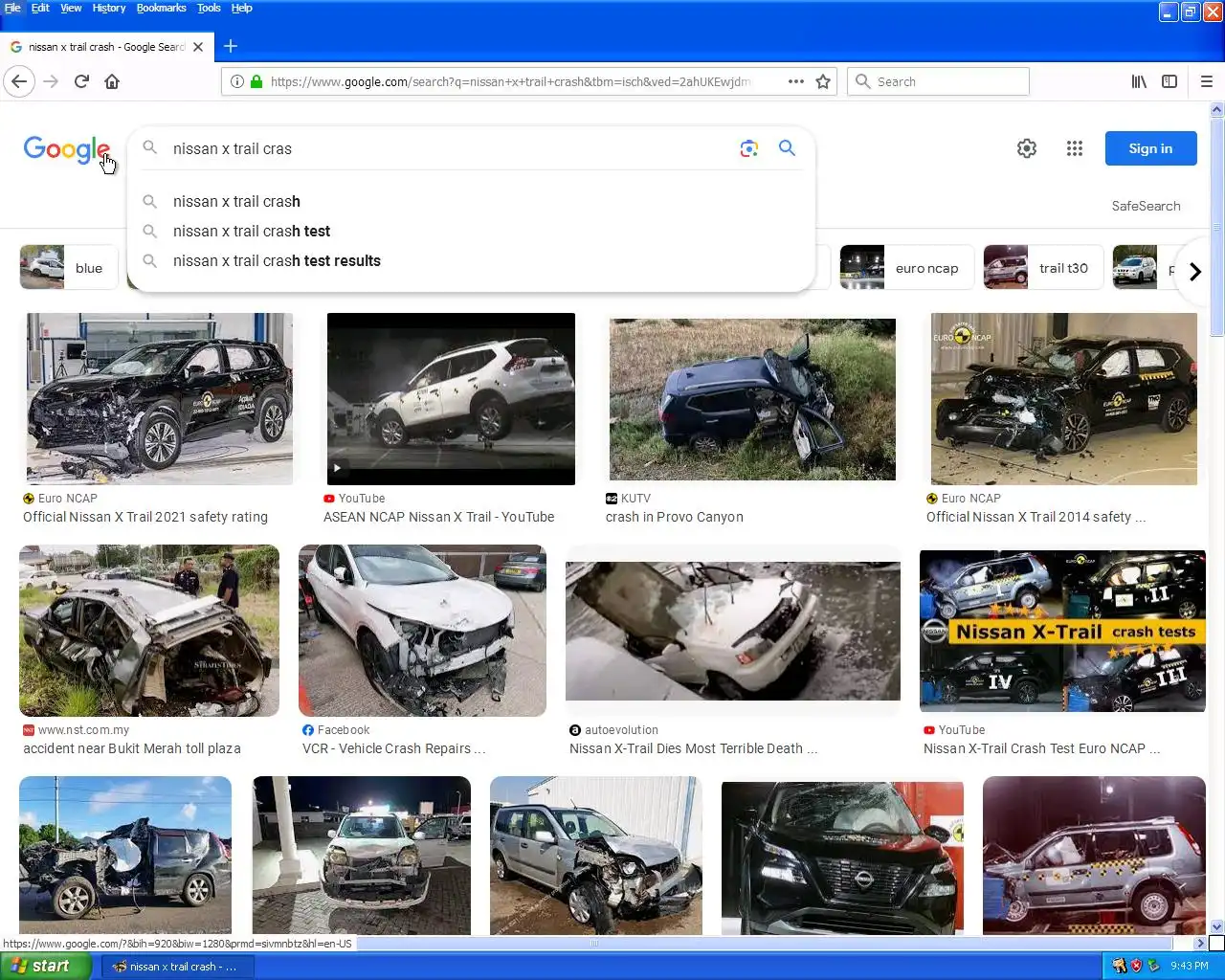Click the Sign in button
The image size is (1225, 980).
1150,148
